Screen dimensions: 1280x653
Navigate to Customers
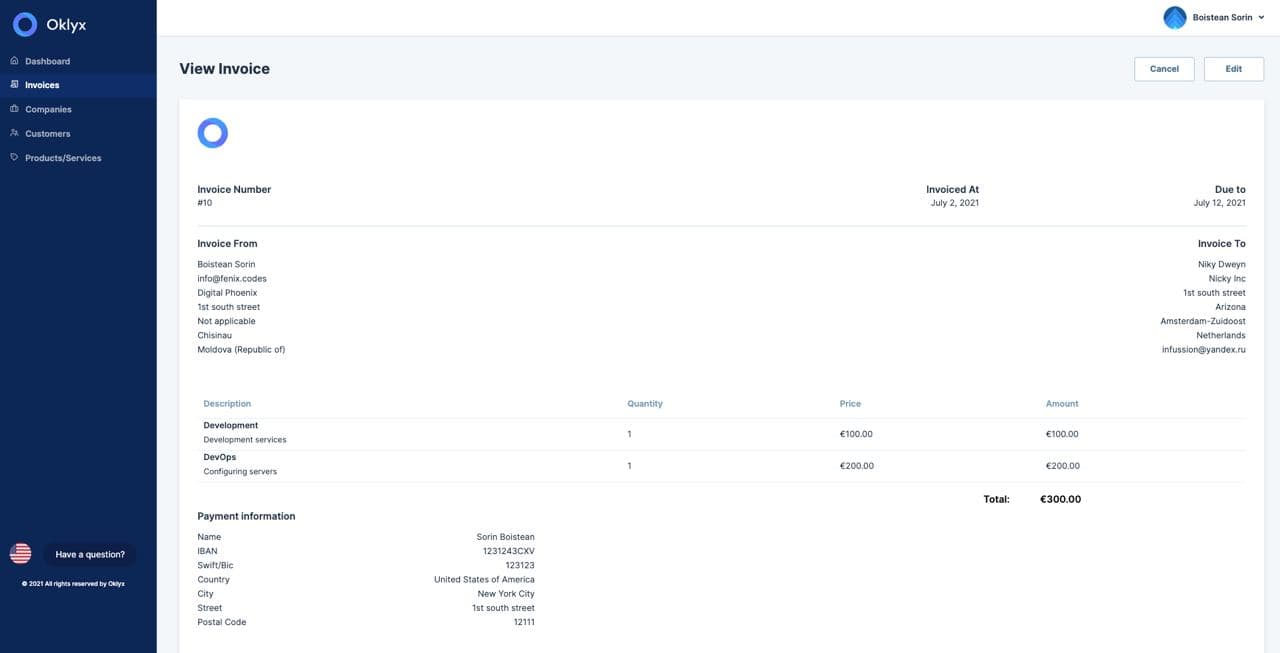click(48, 133)
